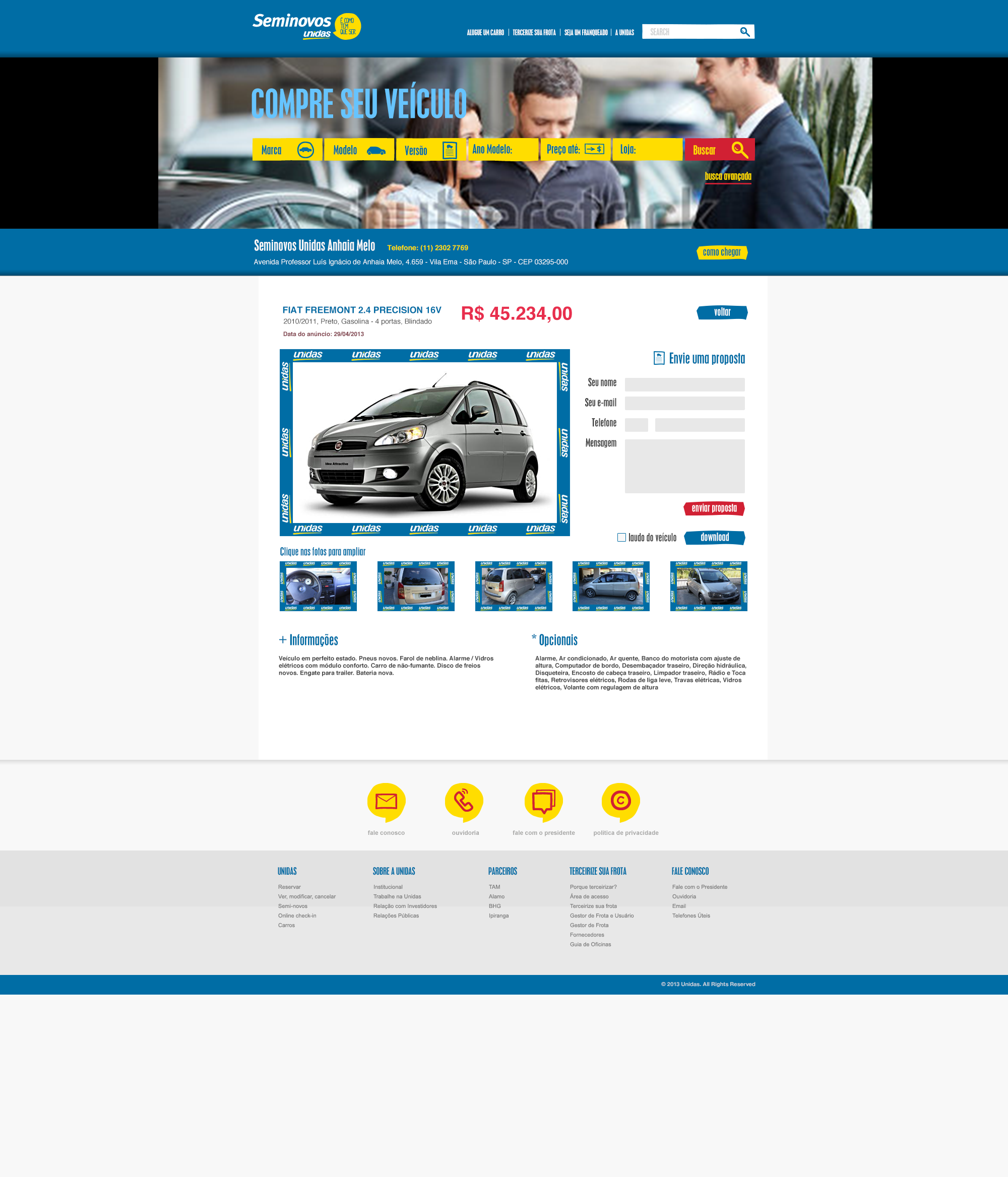Open Alugue um carro menu item
The height and width of the screenshot is (1177, 1008).
(x=485, y=32)
